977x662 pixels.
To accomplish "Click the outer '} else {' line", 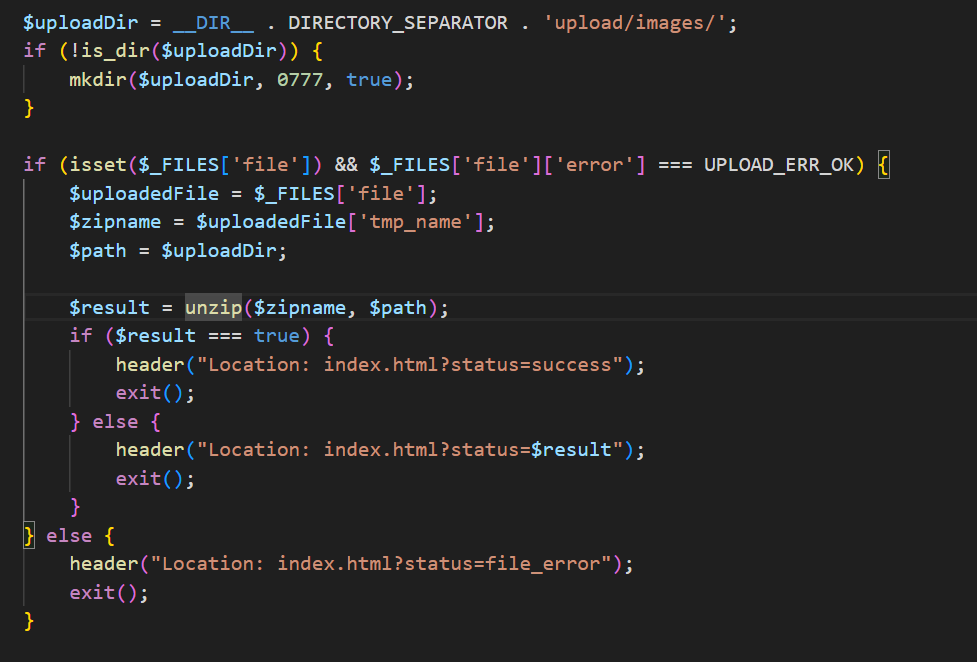I will coord(69,535).
